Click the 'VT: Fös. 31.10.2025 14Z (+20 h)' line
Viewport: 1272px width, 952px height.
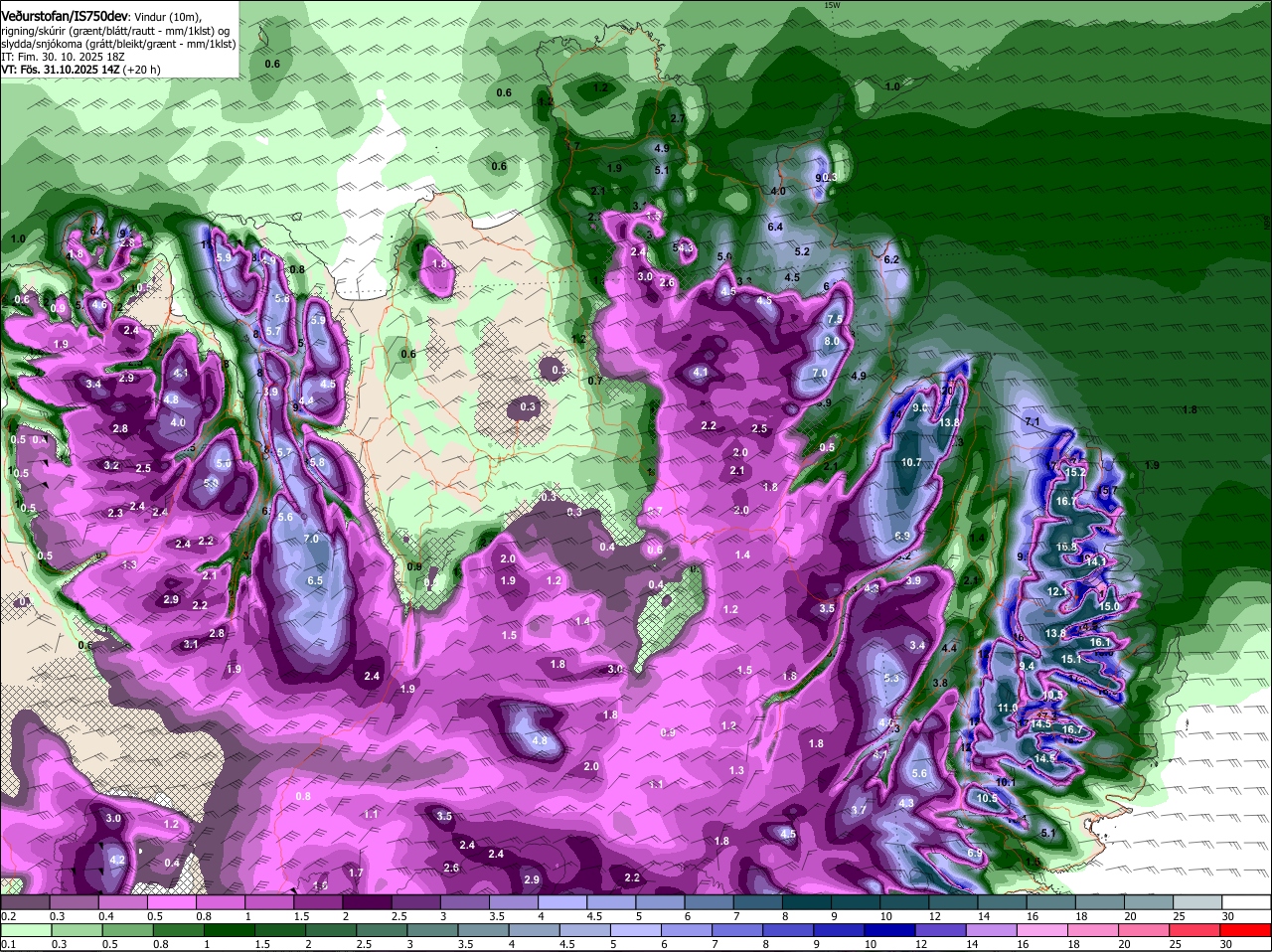click(x=80, y=70)
